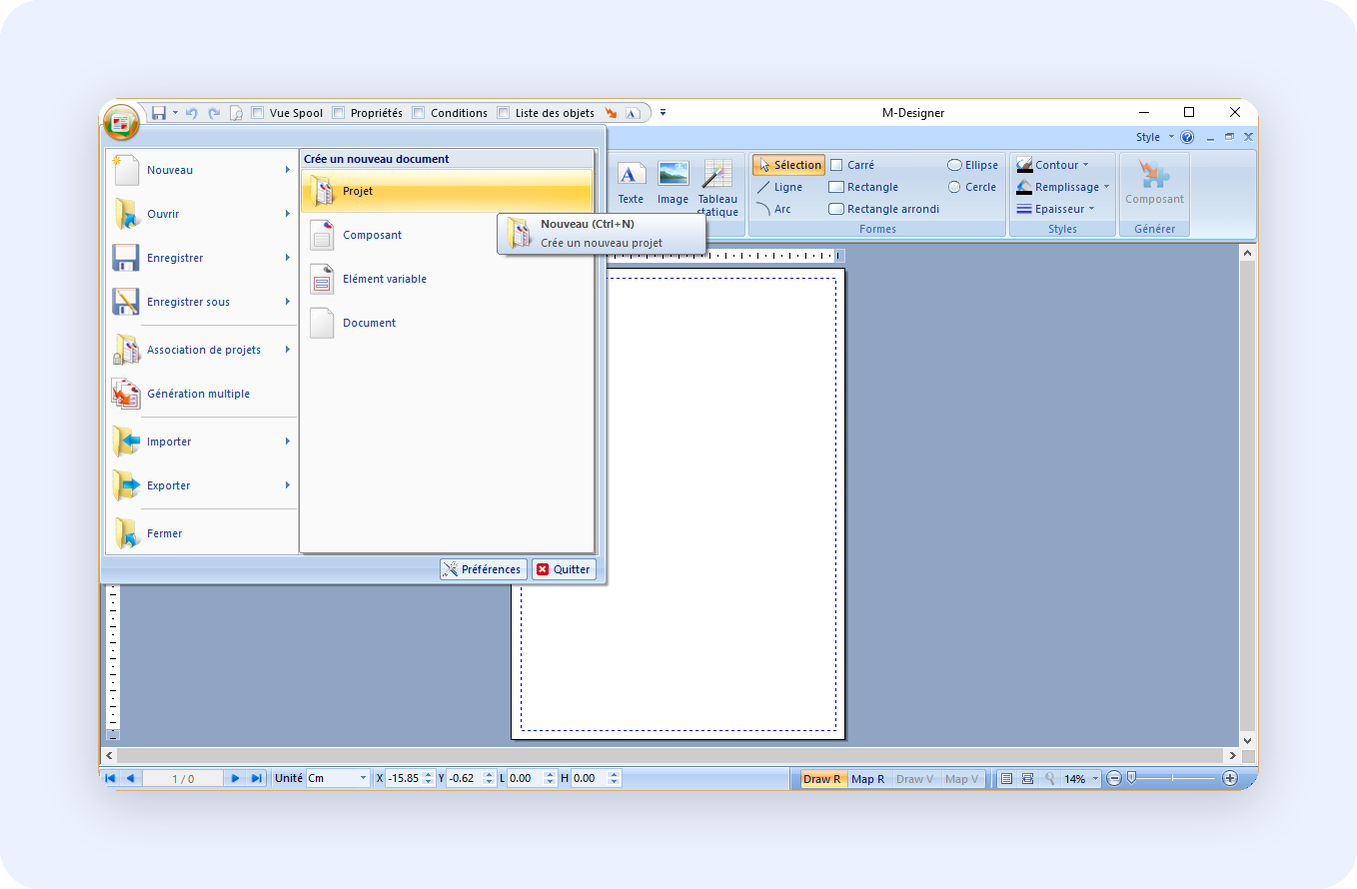This screenshot has width=1357, height=889.
Task: Activate the Sélection tool
Action: point(789,165)
